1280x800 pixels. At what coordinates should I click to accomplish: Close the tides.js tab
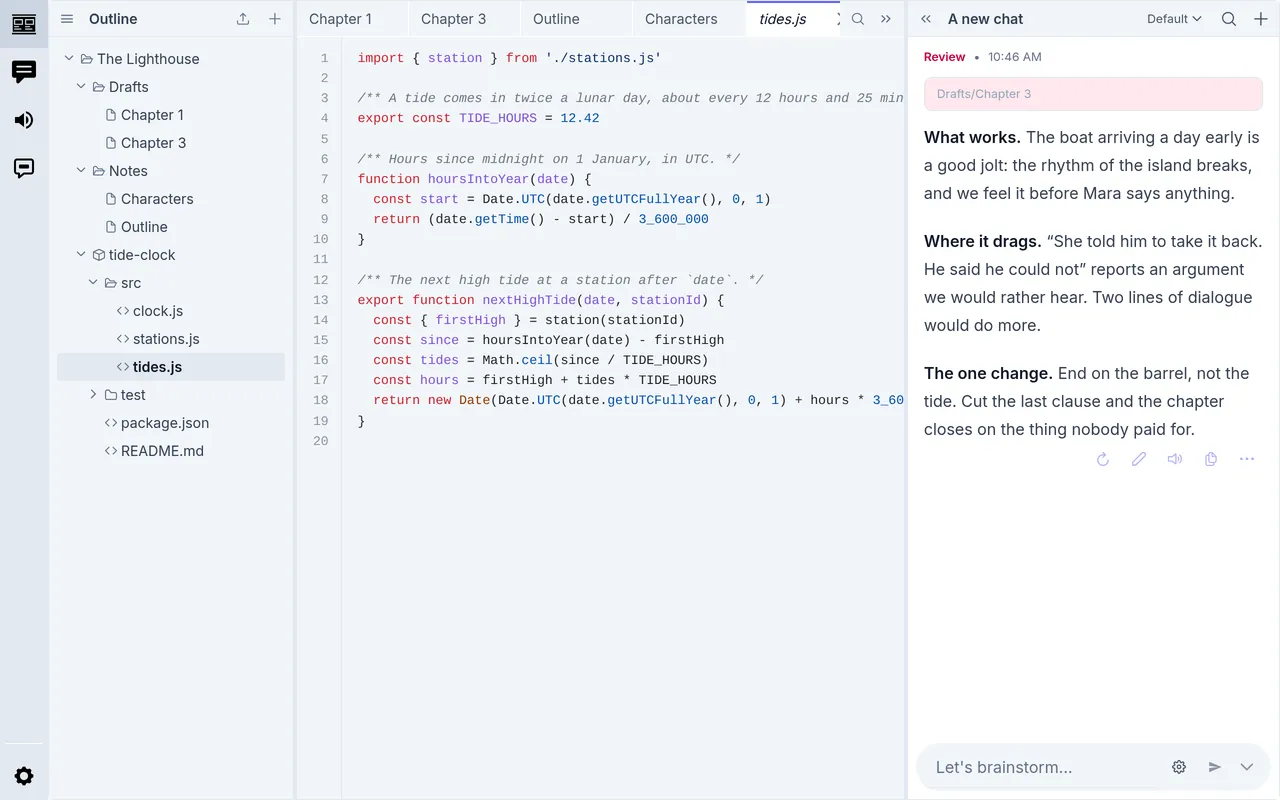tap(838, 19)
